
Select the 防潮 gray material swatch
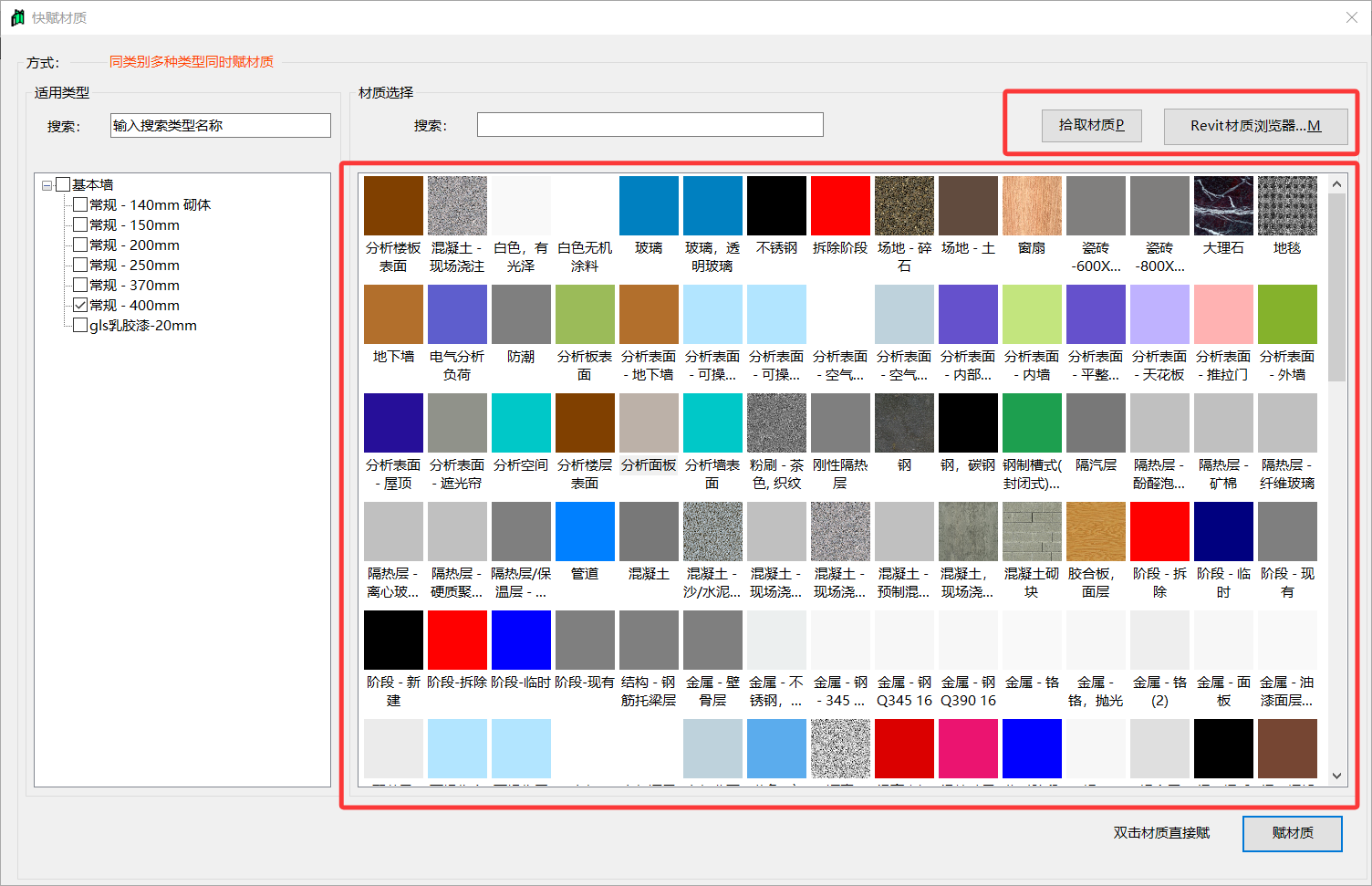coord(521,315)
